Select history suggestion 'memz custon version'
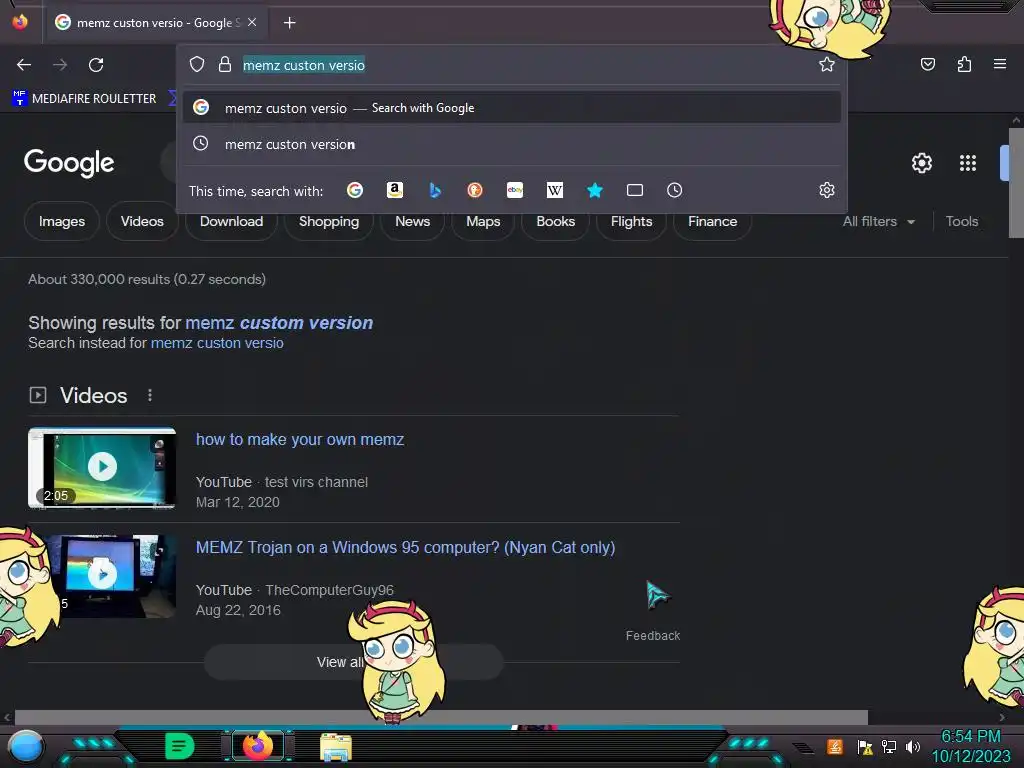 (511, 144)
